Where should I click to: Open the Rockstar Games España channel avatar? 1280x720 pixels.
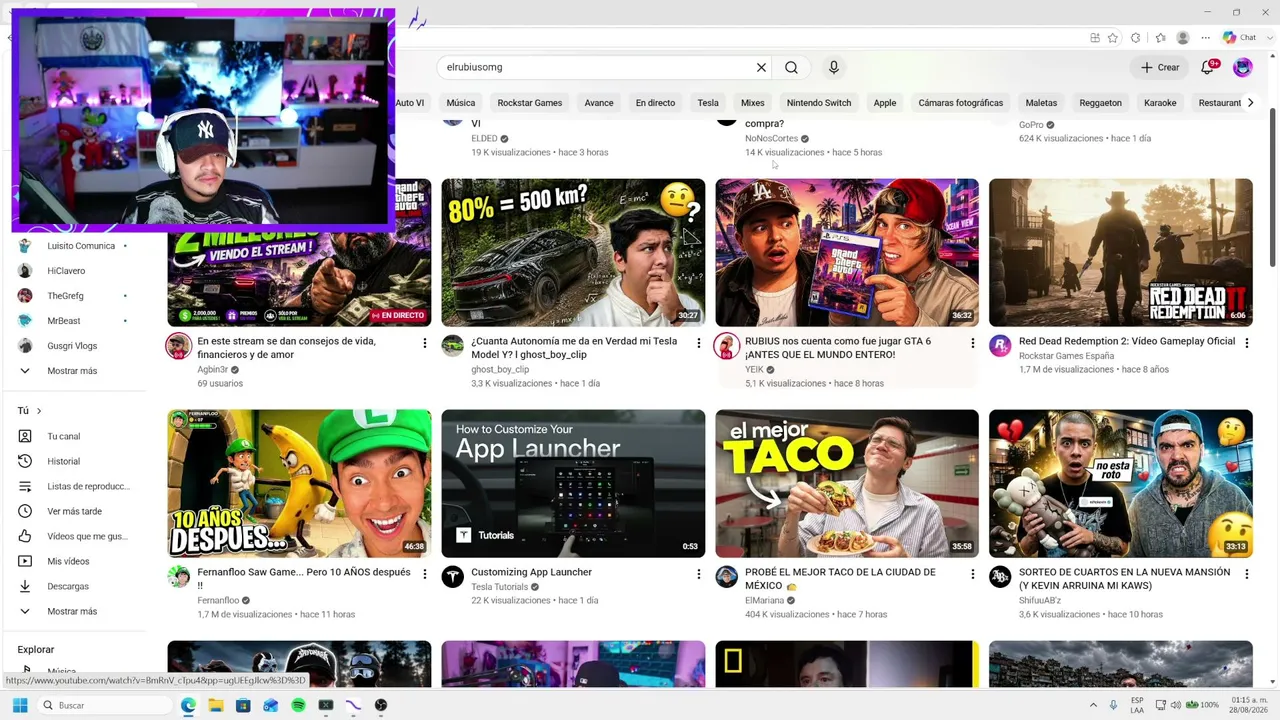(1000, 346)
